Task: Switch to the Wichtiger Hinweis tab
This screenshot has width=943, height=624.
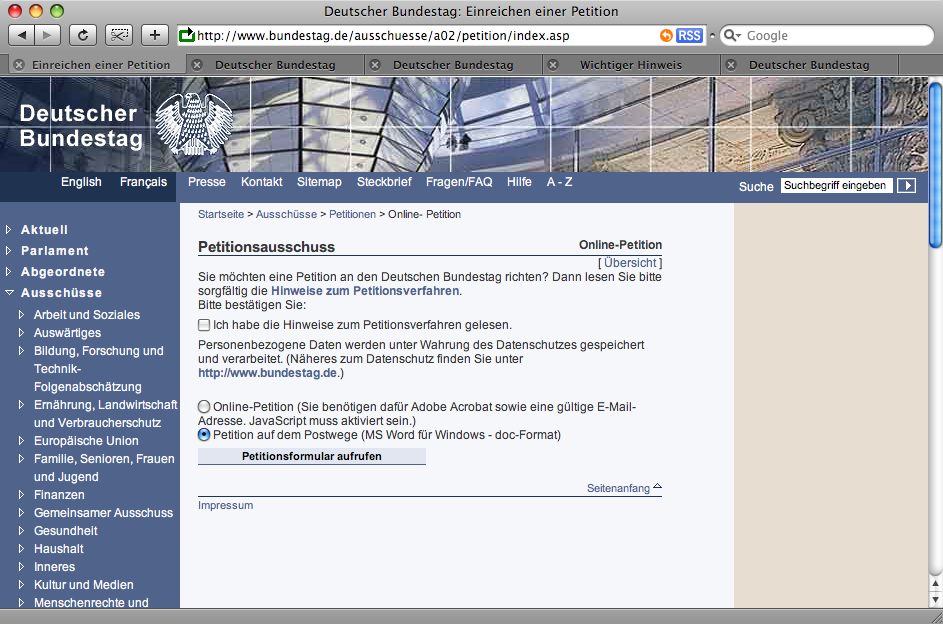Action: [x=631, y=65]
